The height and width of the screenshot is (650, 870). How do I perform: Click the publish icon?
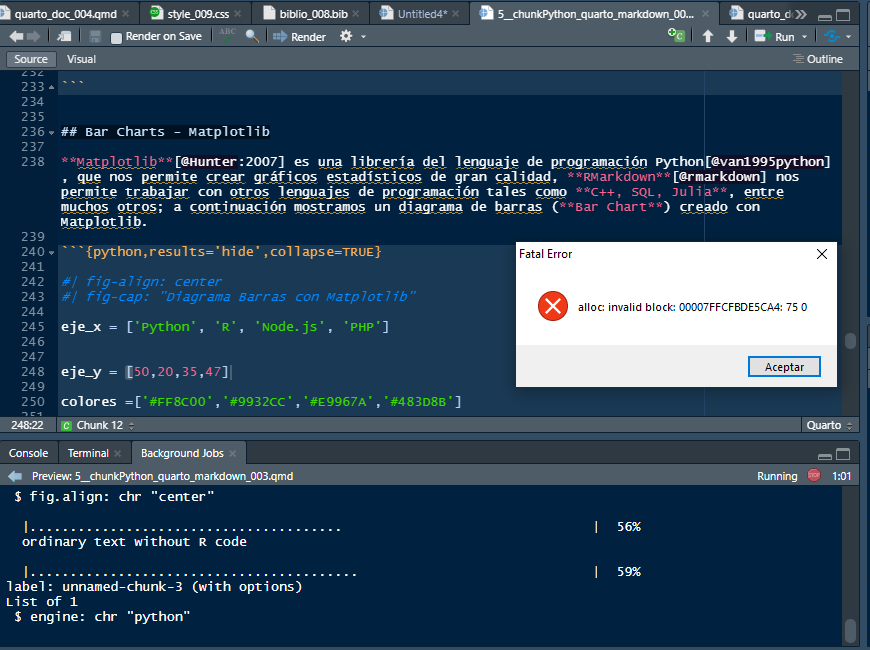(x=831, y=37)
